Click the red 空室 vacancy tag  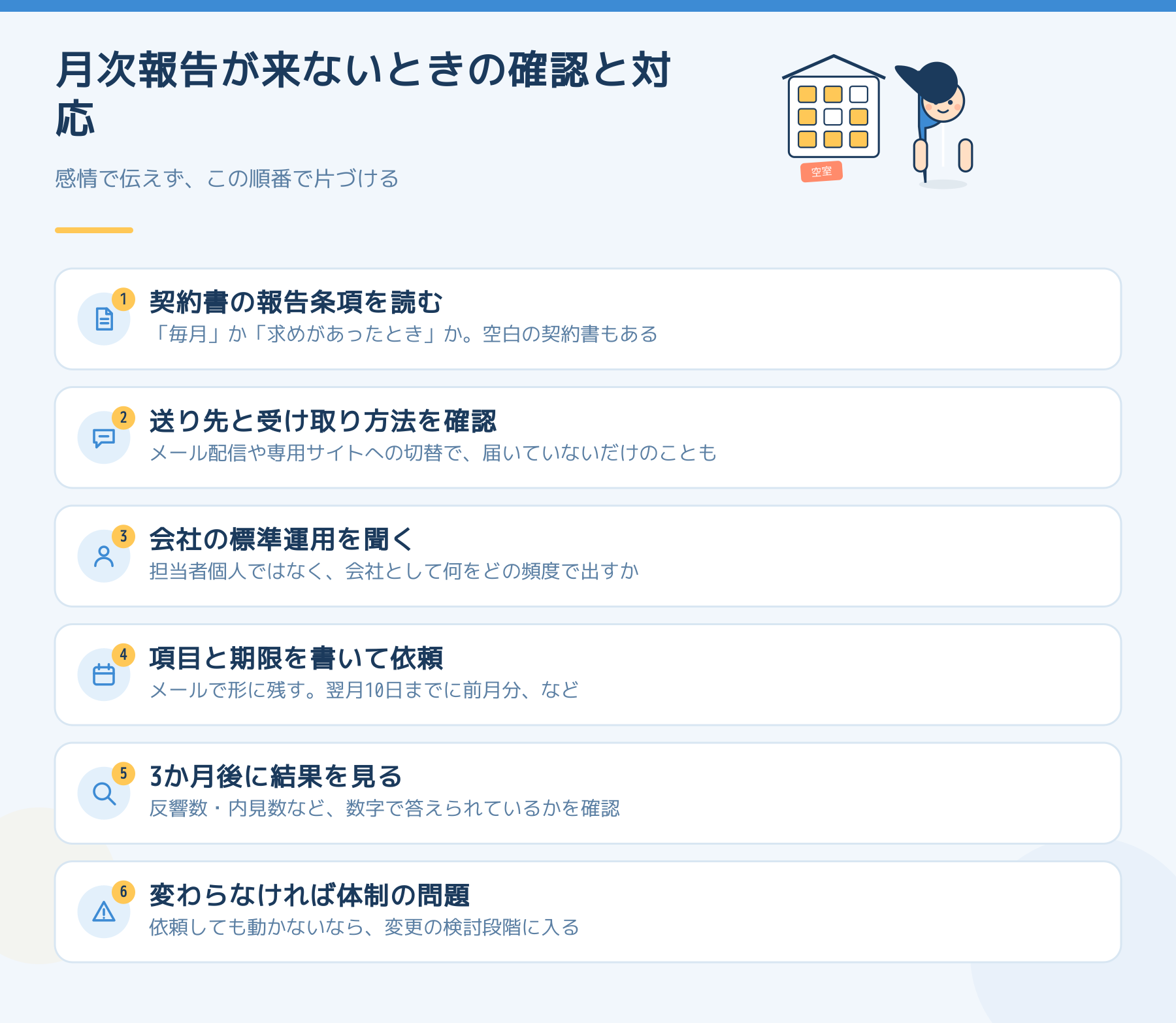coord(821,172)
